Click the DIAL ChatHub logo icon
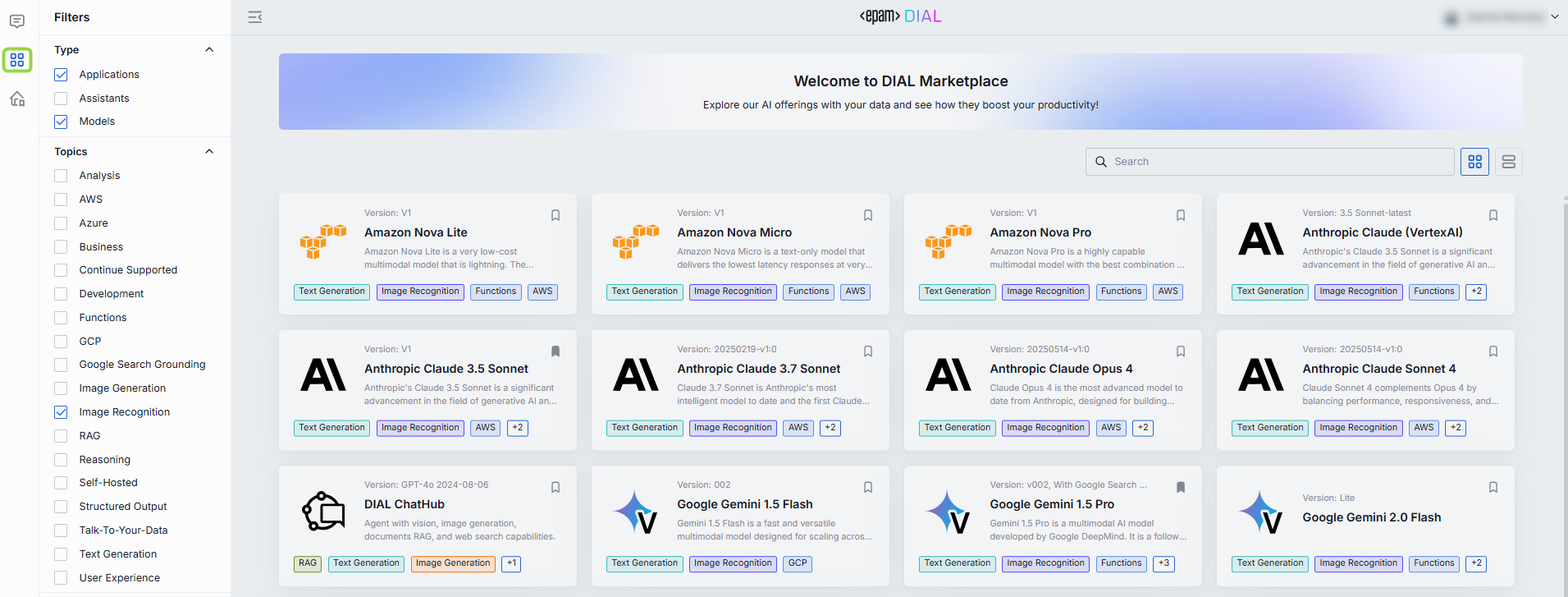This screenshot has width=1568, height=597. pos(323,512)
